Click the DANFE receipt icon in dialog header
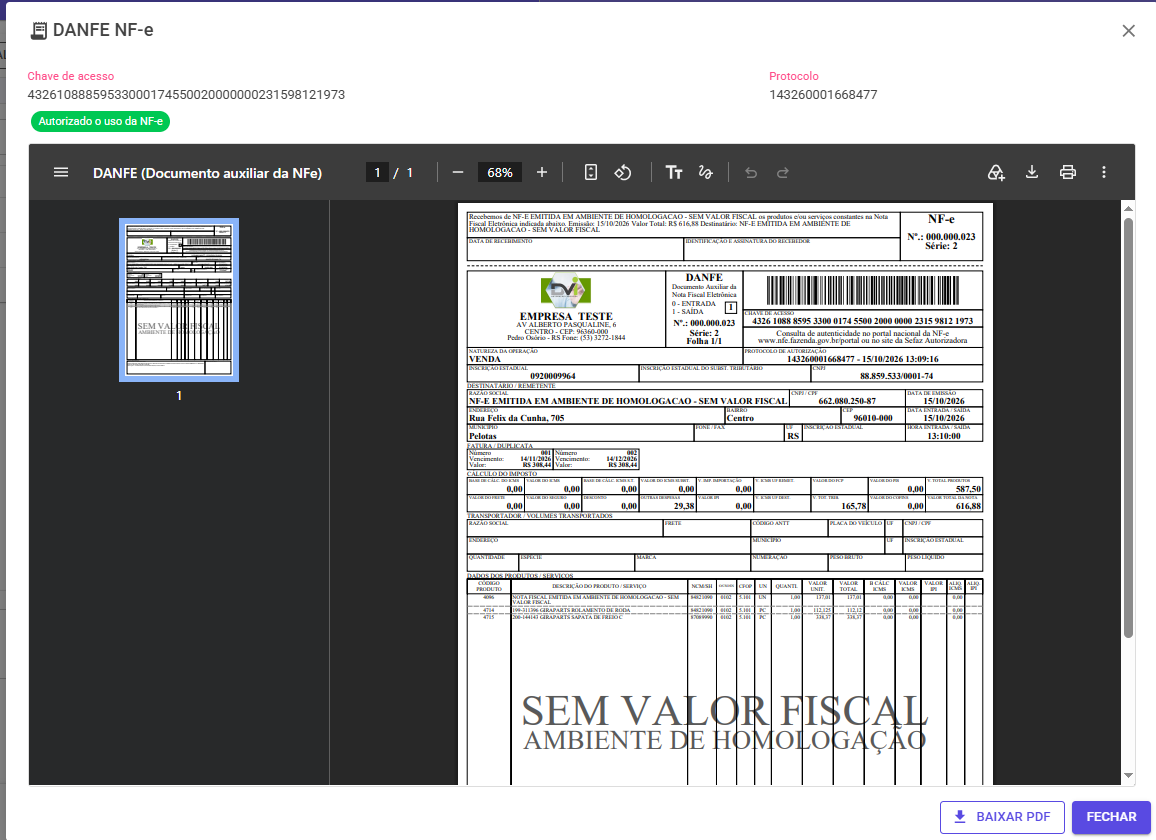Screen dimensions: 1156x840 coord(38,31)
